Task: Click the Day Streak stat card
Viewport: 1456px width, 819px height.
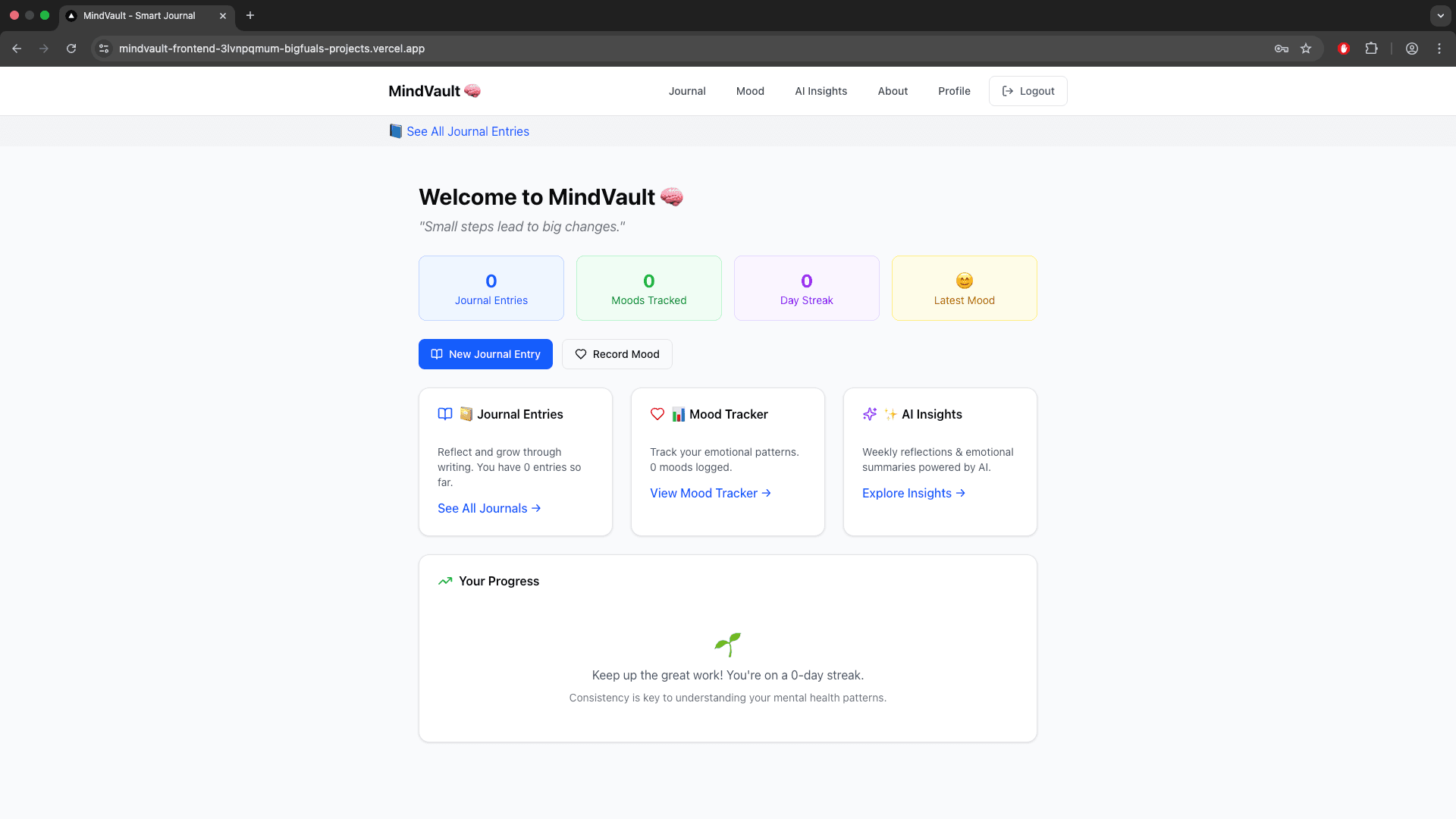Action: (x=807, y=288)
